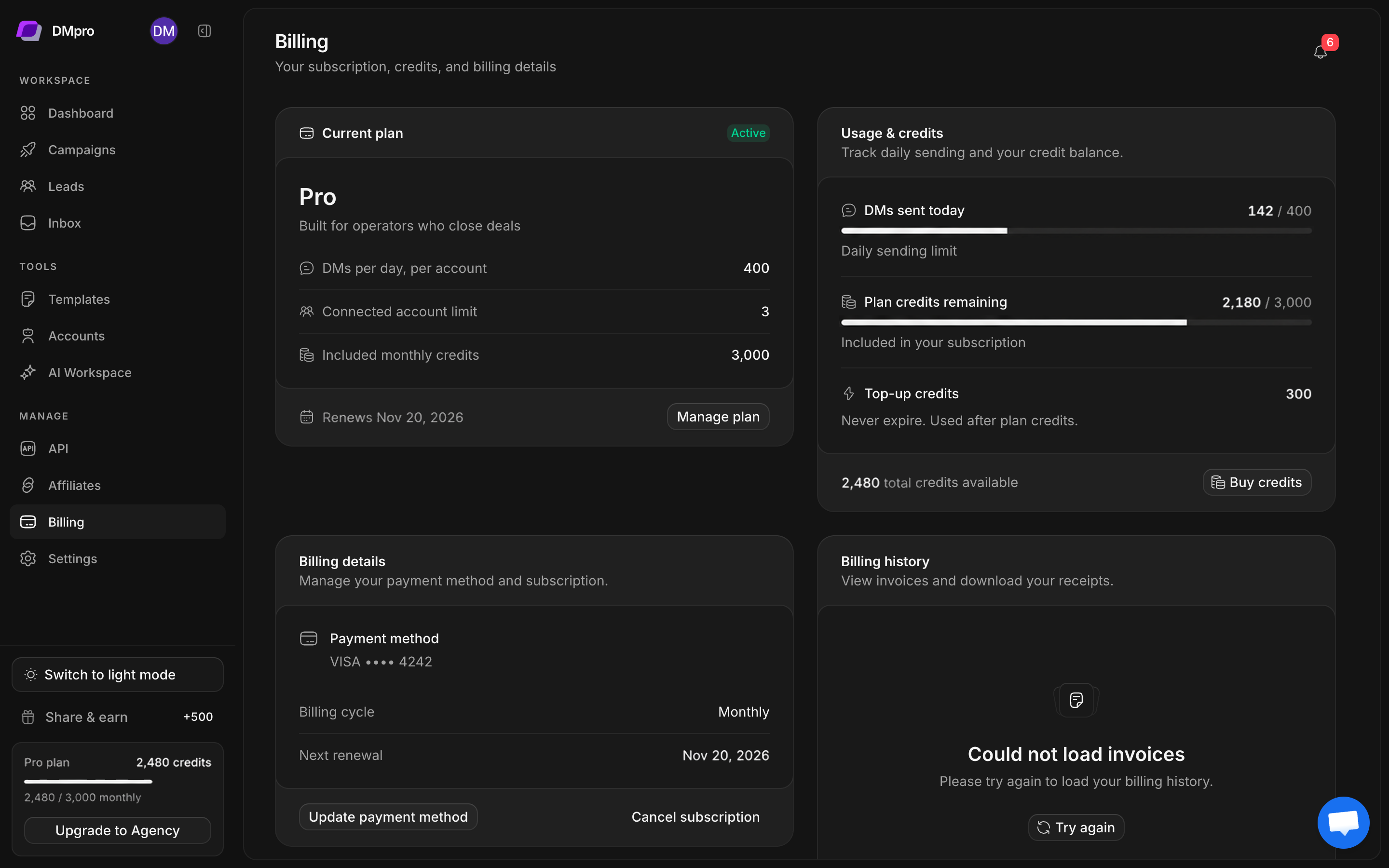Click the Buy credits button

(1257, 482)
